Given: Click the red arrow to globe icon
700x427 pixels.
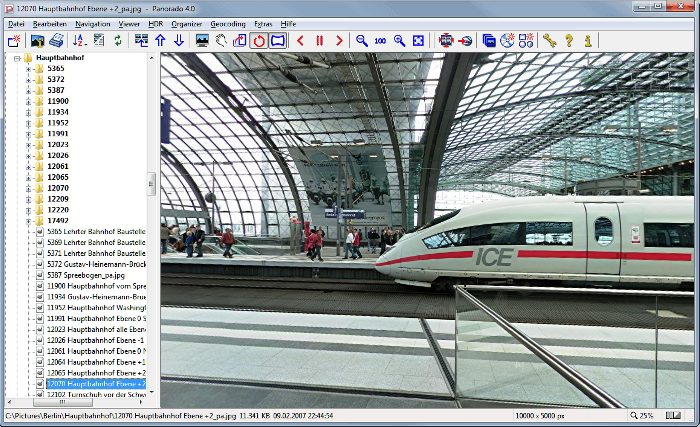Looking at the screenshot, I should tap(465, 41).
